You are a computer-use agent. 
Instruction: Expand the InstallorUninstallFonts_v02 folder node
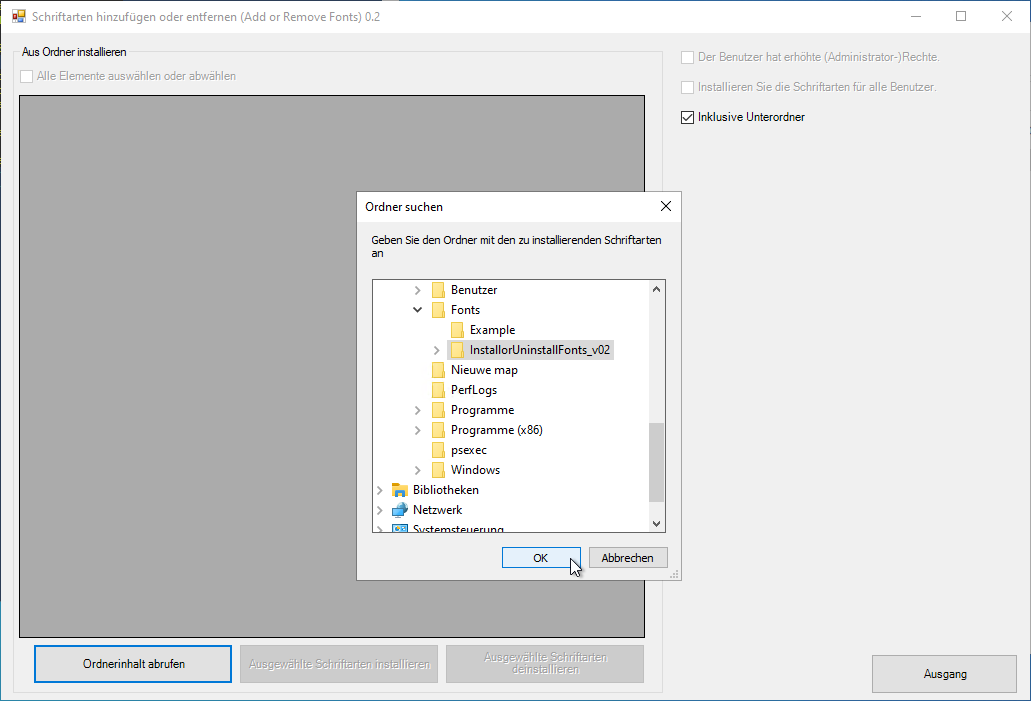click(x=437, y=350)
